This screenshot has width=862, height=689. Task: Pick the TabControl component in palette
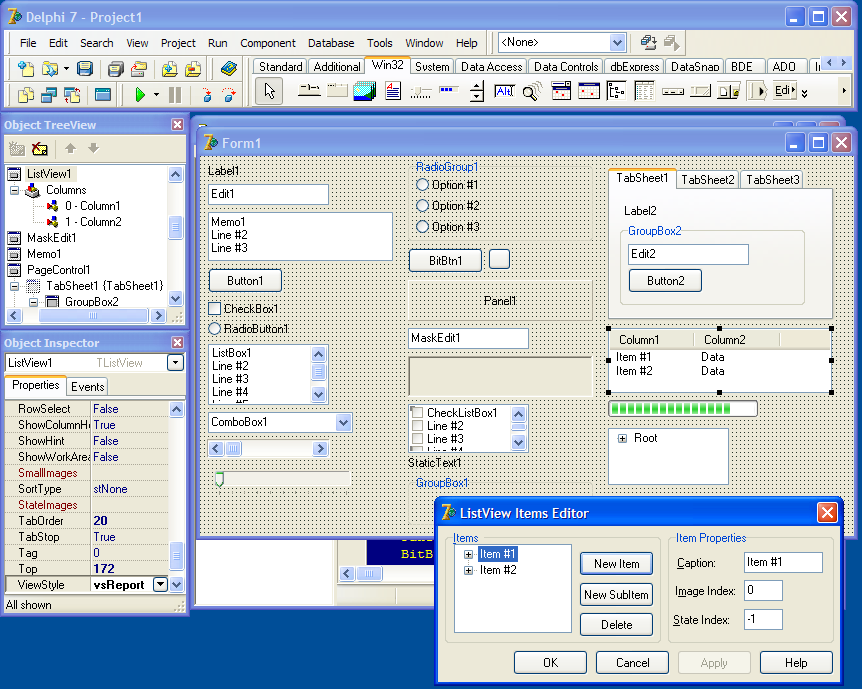[310, 91]
